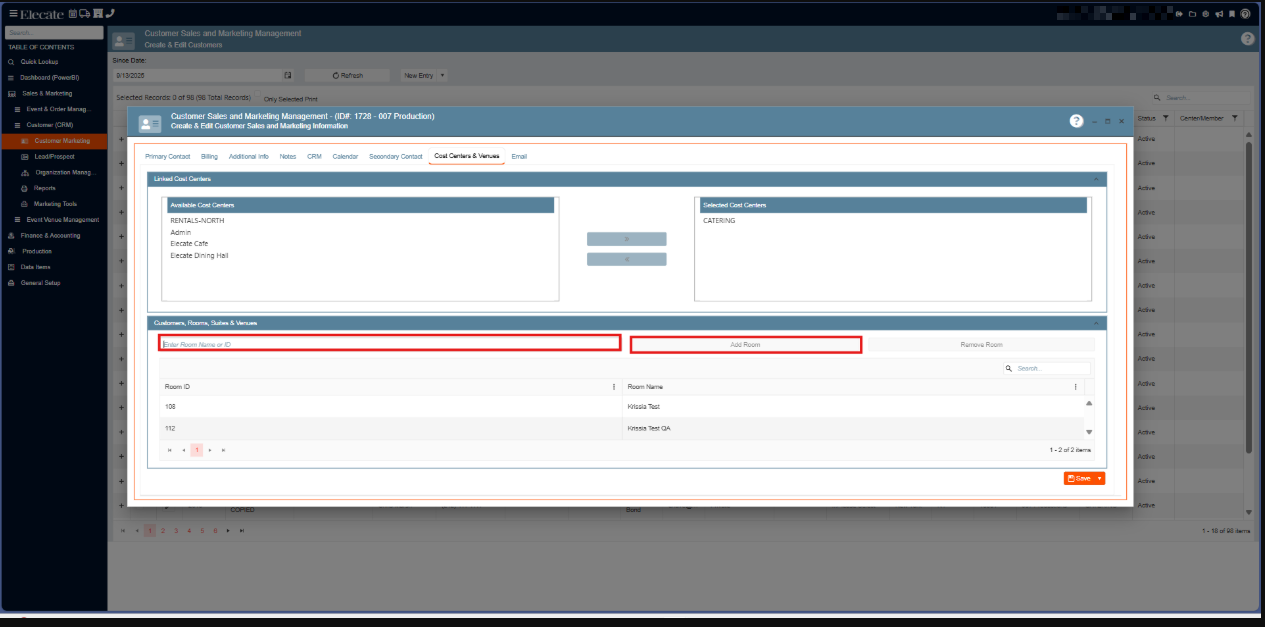Screen dimensions: 1265x627
Task: Open the phone icon in top bar
Action: 108,13
